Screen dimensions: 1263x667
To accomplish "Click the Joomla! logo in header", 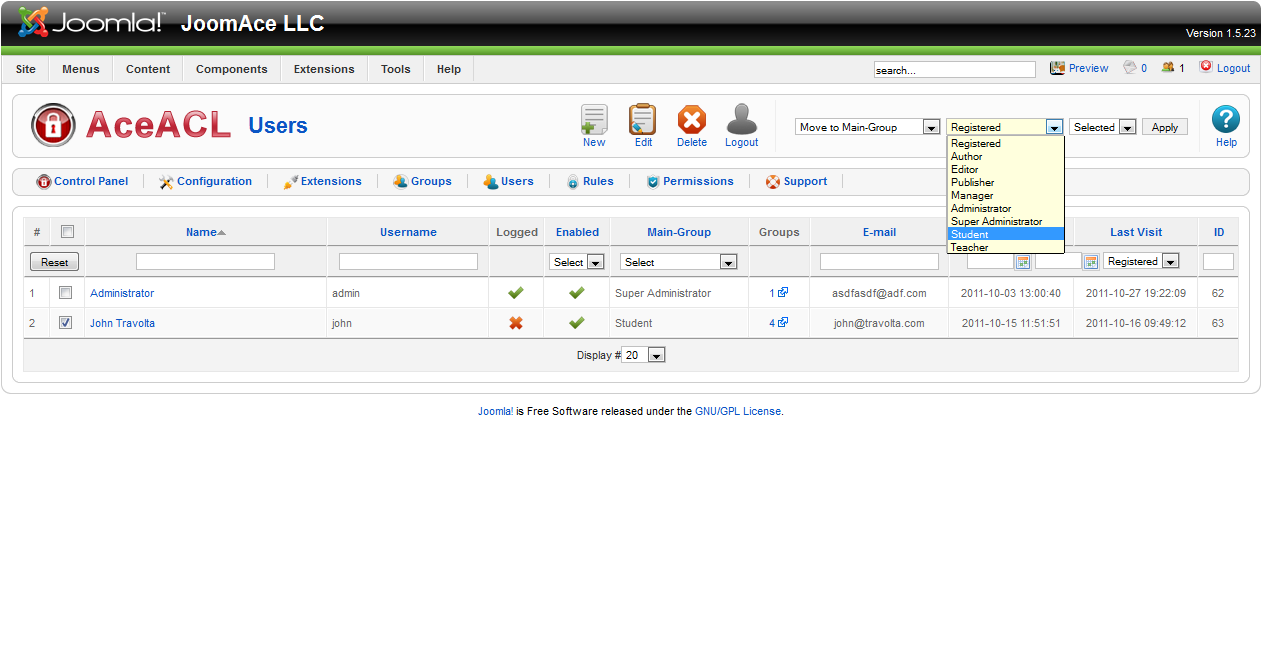I will click(x=90, y=22).
